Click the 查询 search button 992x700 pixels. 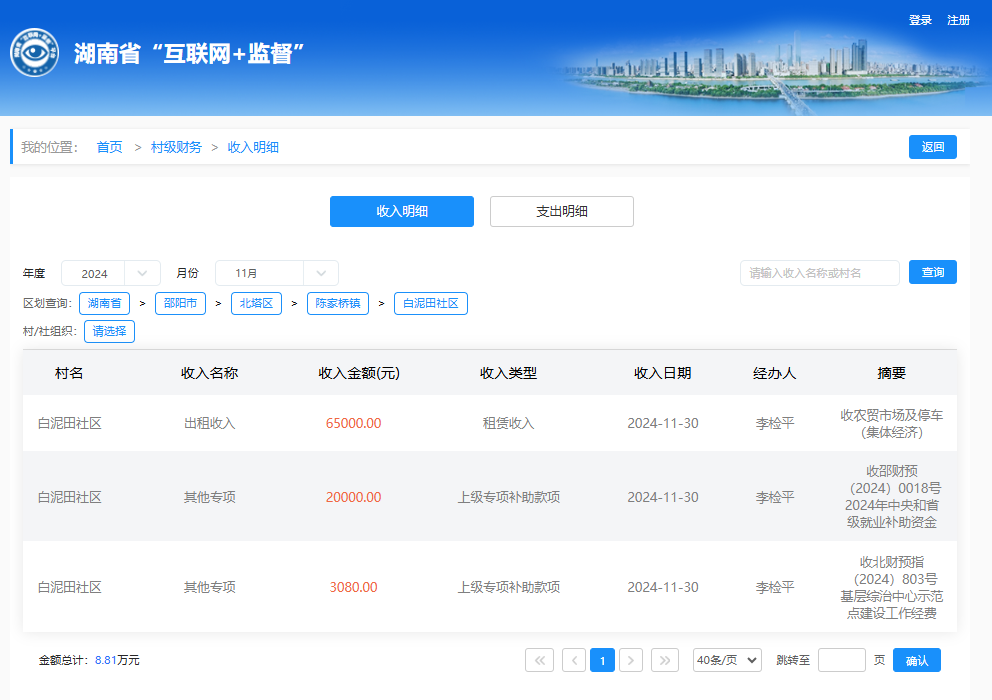(x=933, y=272)
